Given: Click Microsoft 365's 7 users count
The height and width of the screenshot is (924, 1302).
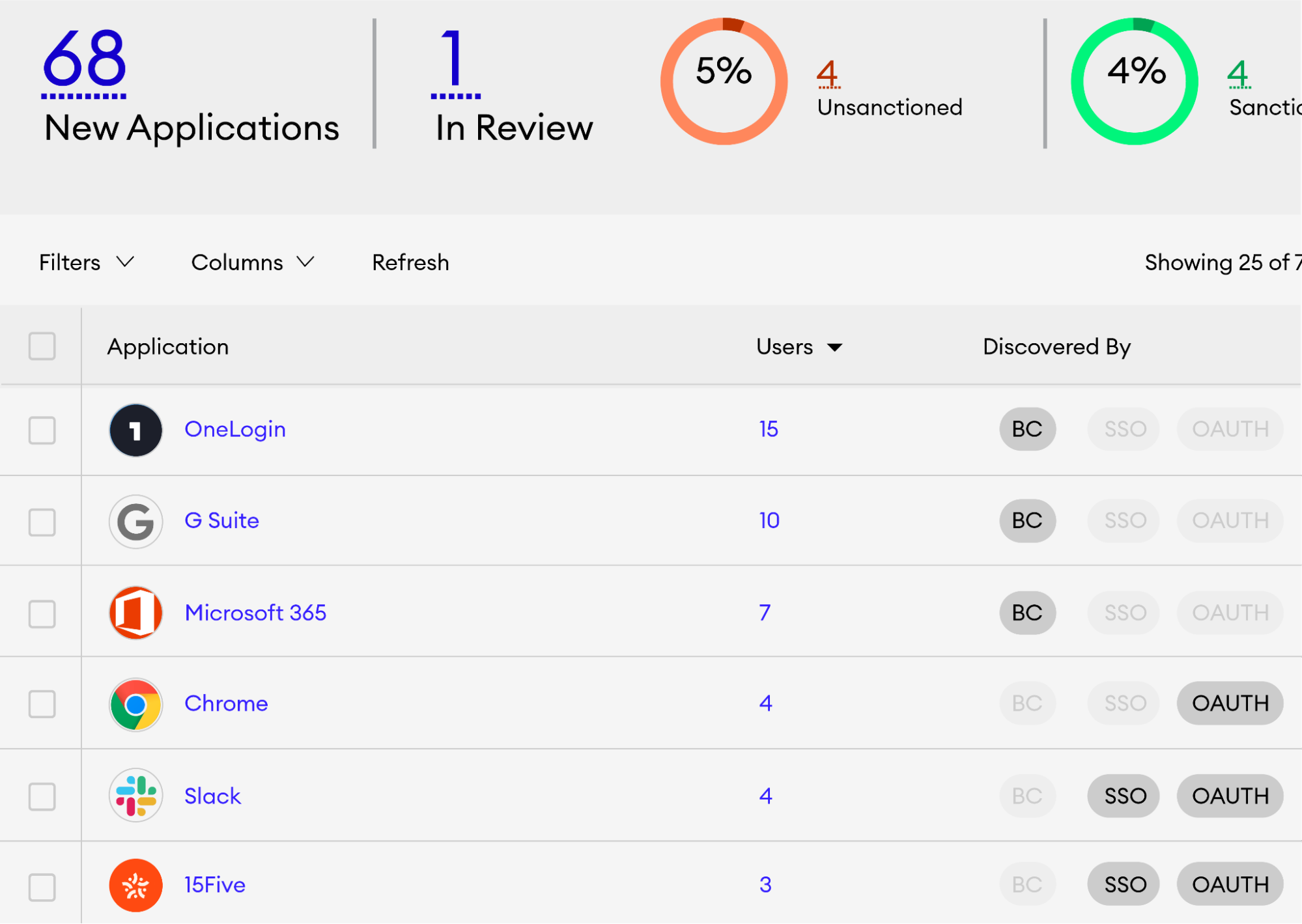Looking at the screenshot, I should coord(765,613).
